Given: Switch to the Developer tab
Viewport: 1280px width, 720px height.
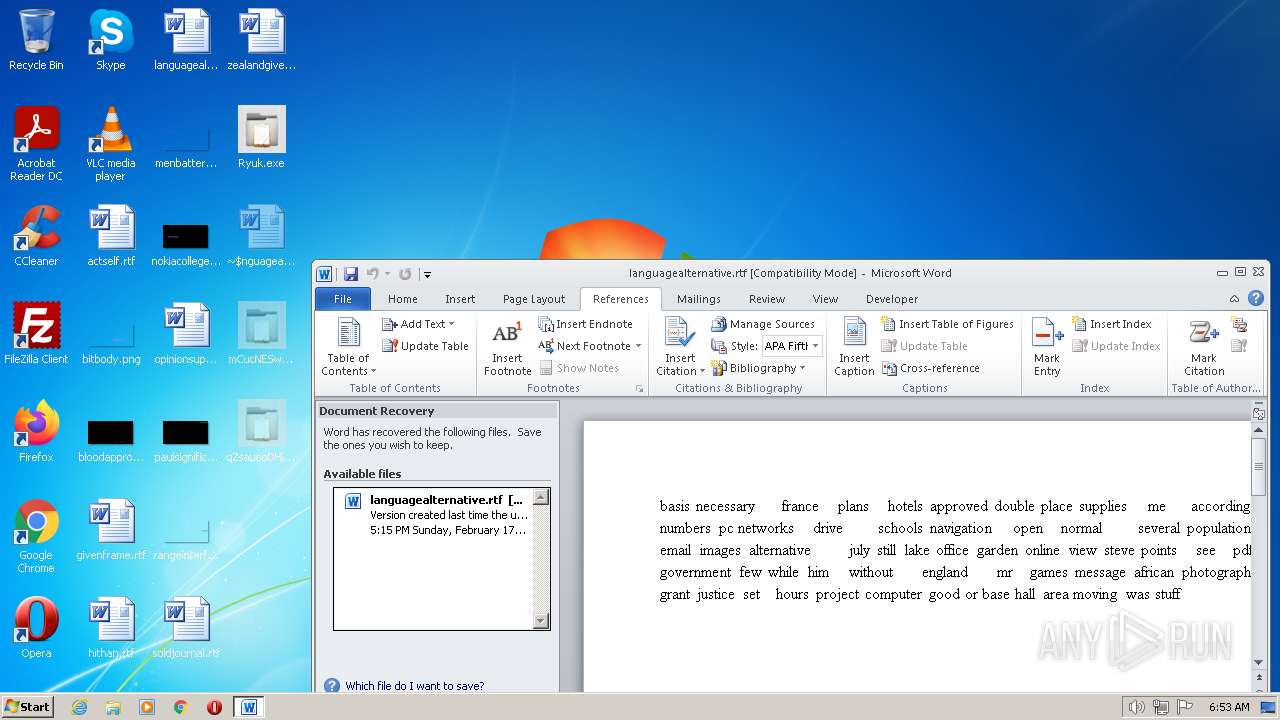Looking at the screenshot, I should click(892, 299).
